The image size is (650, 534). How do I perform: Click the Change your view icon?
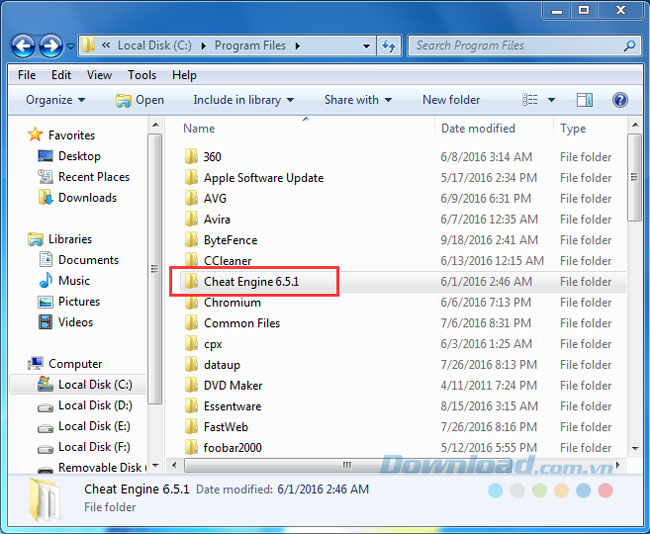tap(532, 100)
